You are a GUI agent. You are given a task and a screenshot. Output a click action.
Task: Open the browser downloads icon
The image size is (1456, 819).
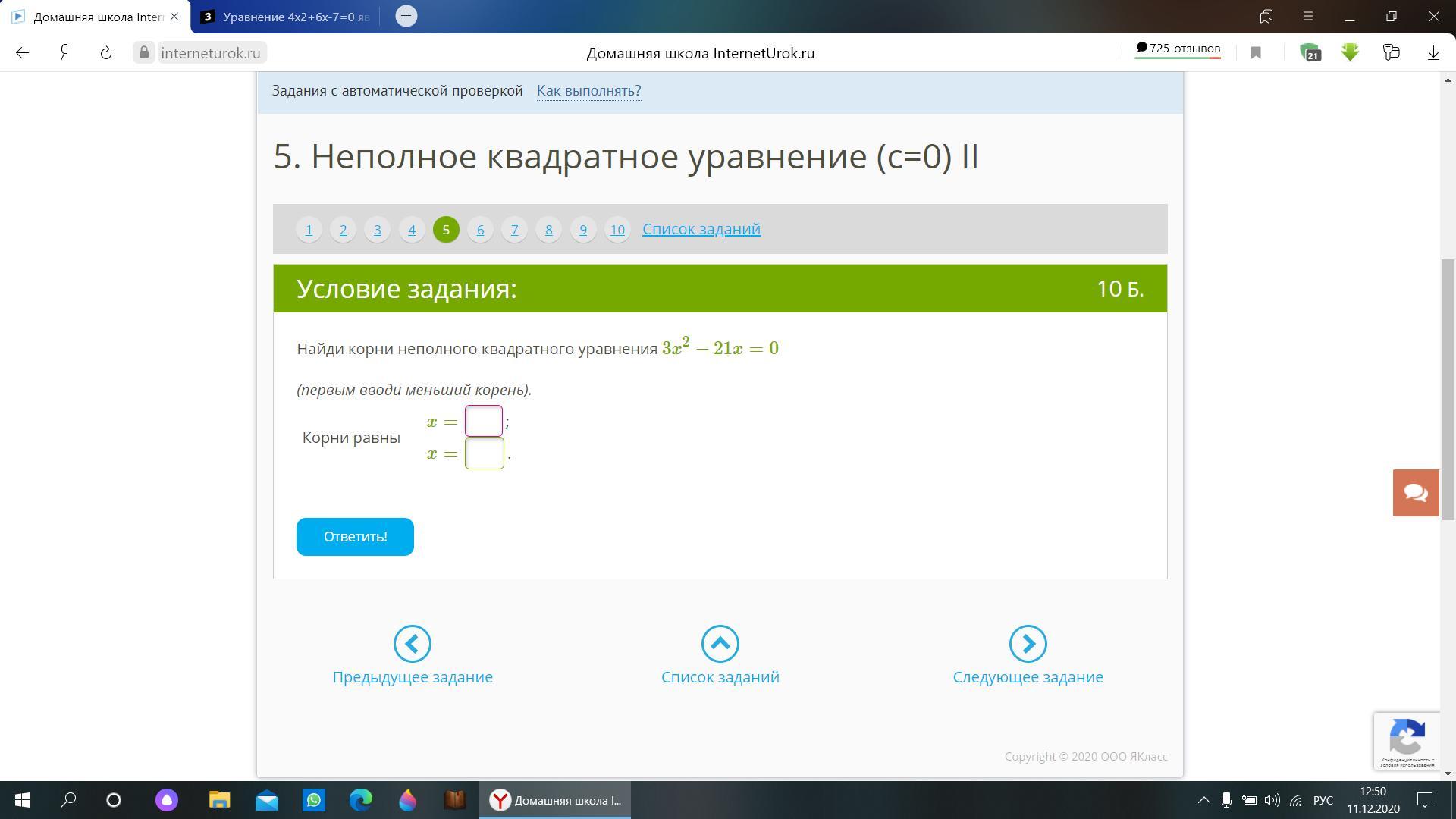tap(1432, 53)
